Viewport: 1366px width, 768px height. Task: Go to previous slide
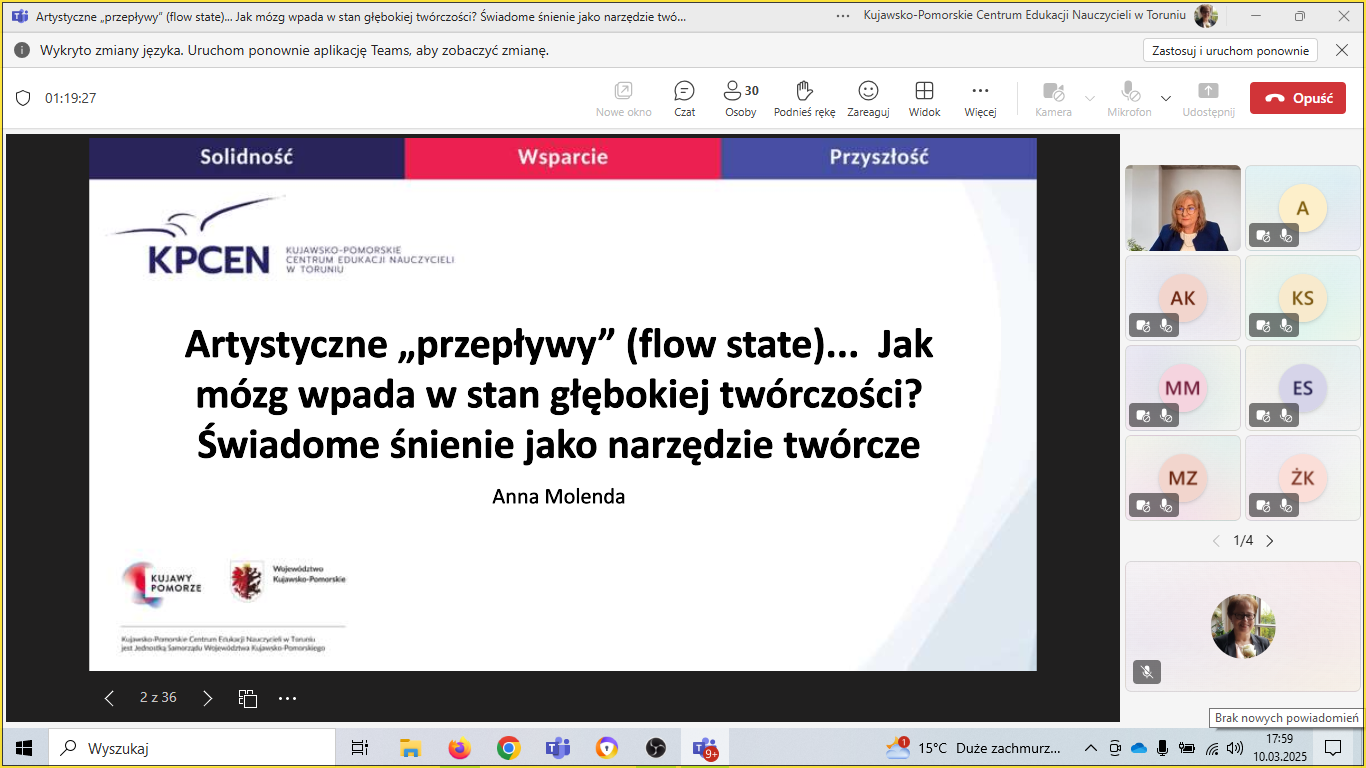coord(110,698)
